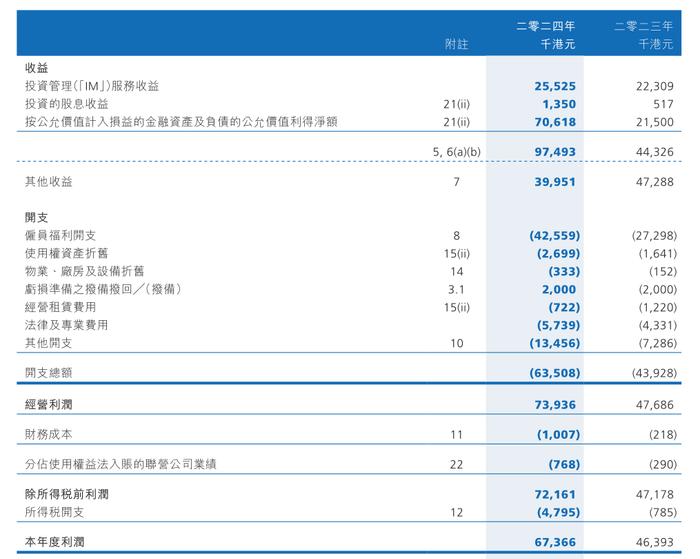700x559 pixels.
Task: Click the 2023 value (152)
Action: click(663, 271)
